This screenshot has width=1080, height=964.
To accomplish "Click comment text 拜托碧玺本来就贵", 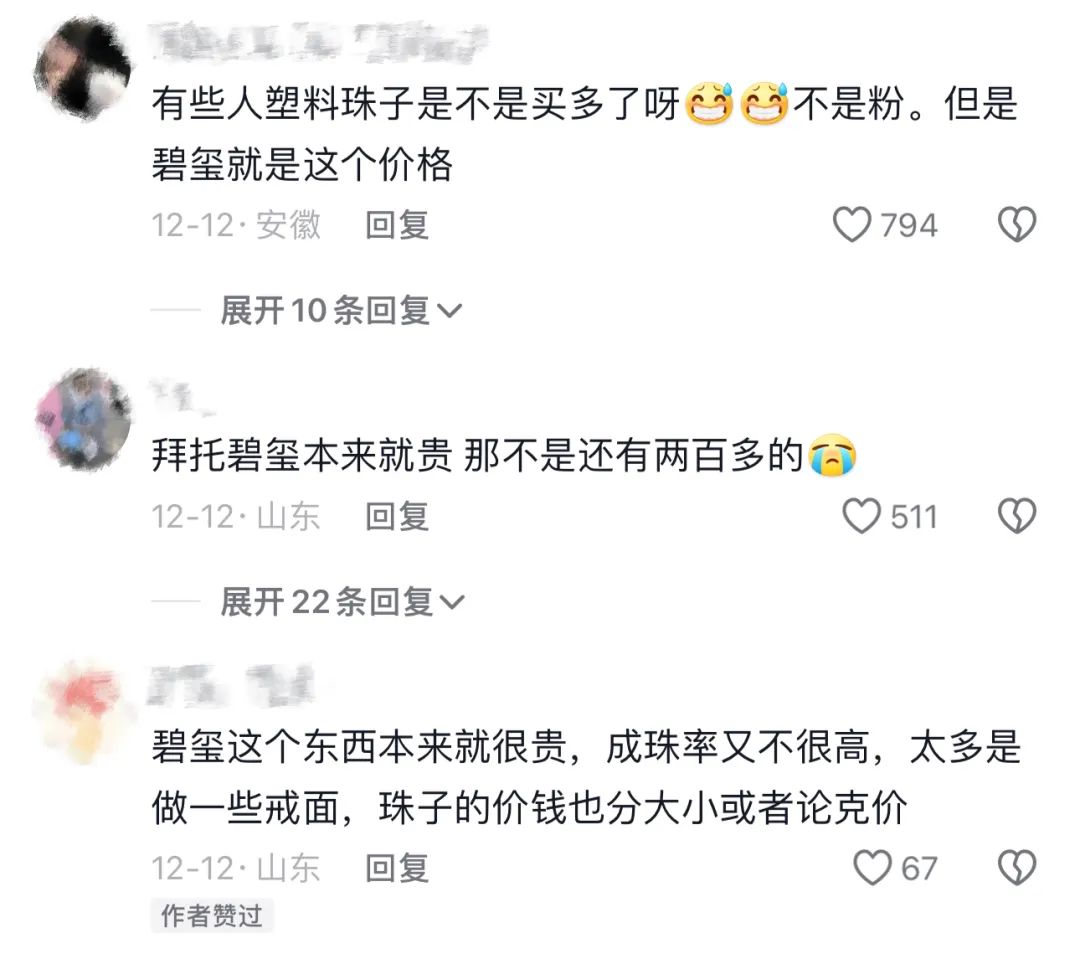I will (x=302, y=455).
